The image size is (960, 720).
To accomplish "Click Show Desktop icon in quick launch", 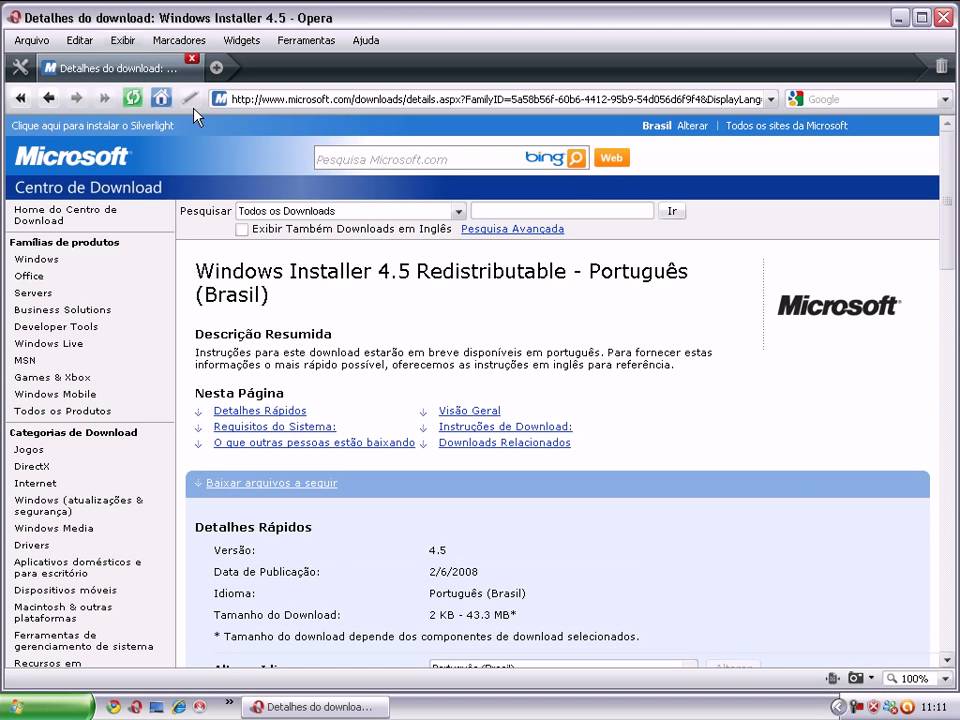I will (x=157, y=707).
